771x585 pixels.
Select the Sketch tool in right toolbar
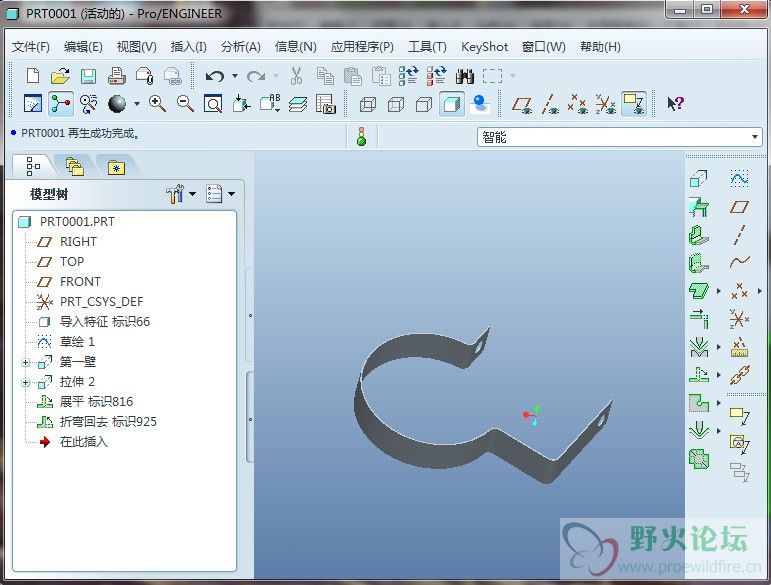739,178
